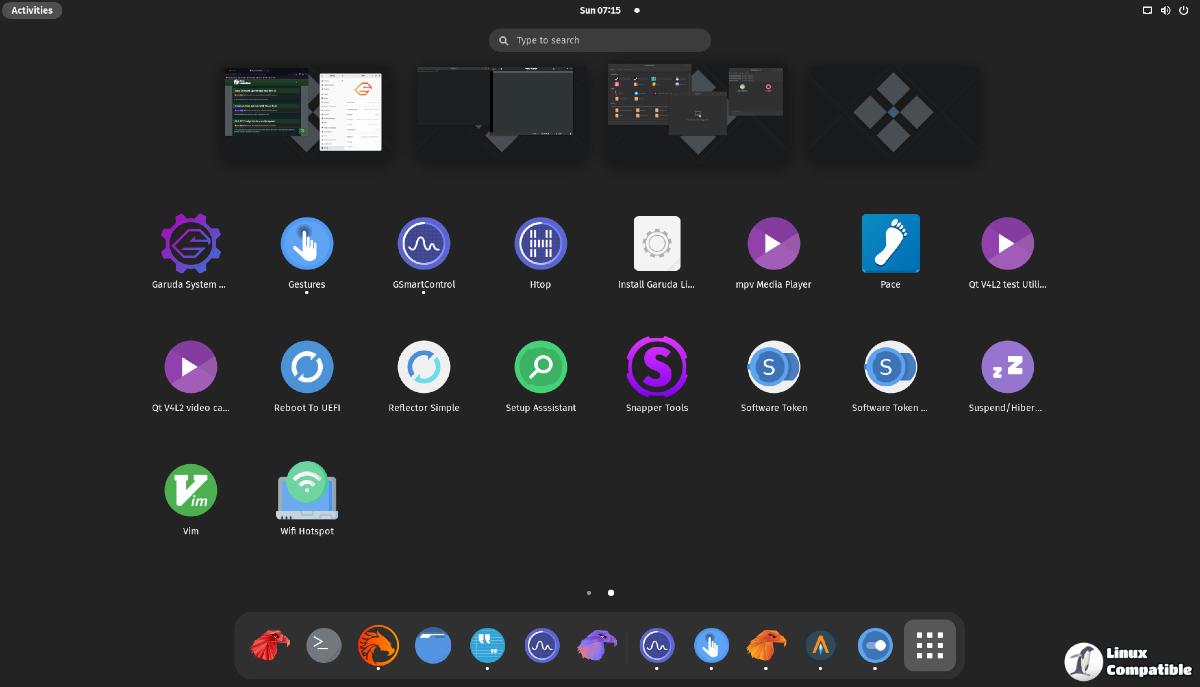
Task: Click the Show Applications grid button in dock
Action: point(929,645)
